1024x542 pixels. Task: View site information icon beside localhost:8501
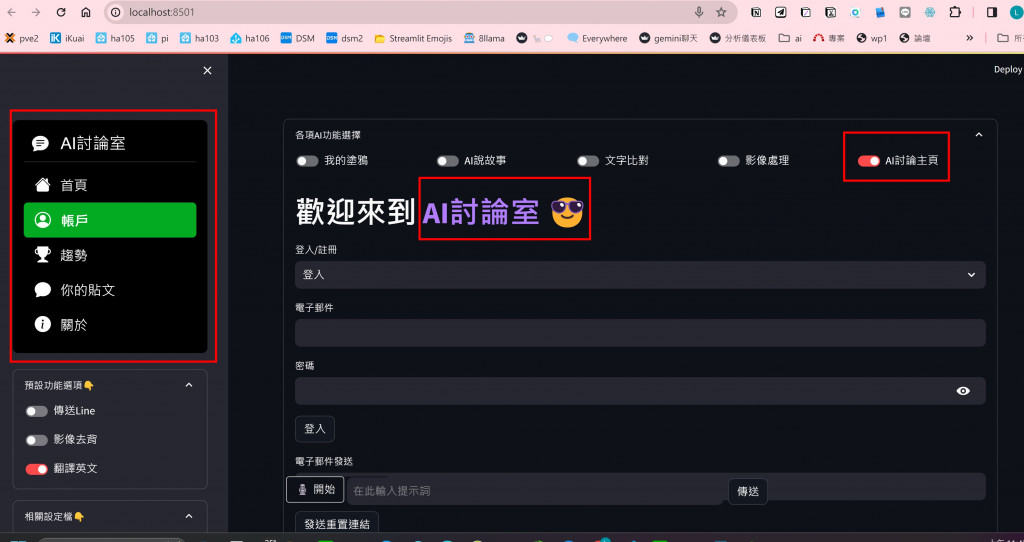pyautogui.click(x=116, y=12)
